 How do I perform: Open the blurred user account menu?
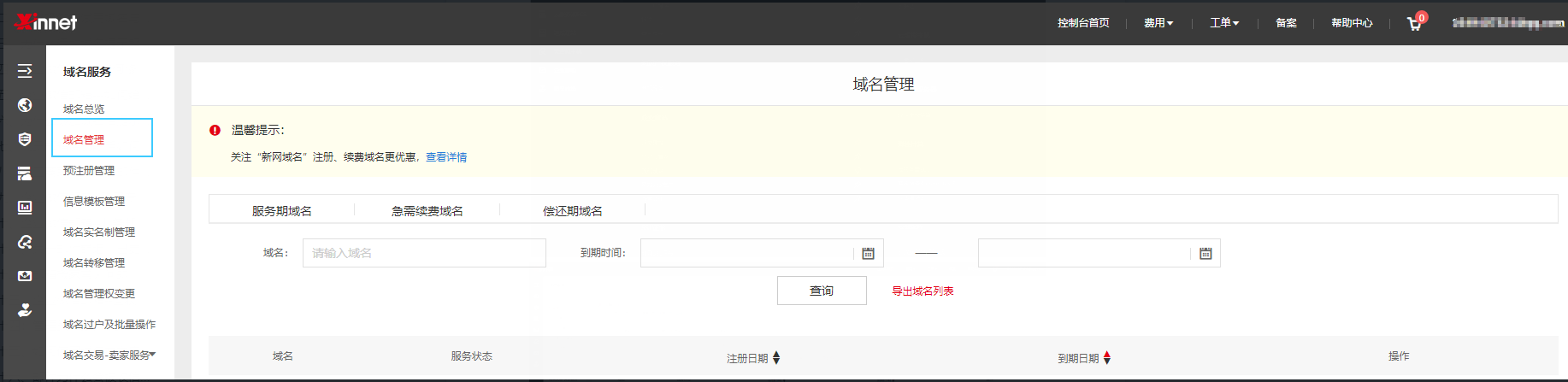pos(1508,23)
